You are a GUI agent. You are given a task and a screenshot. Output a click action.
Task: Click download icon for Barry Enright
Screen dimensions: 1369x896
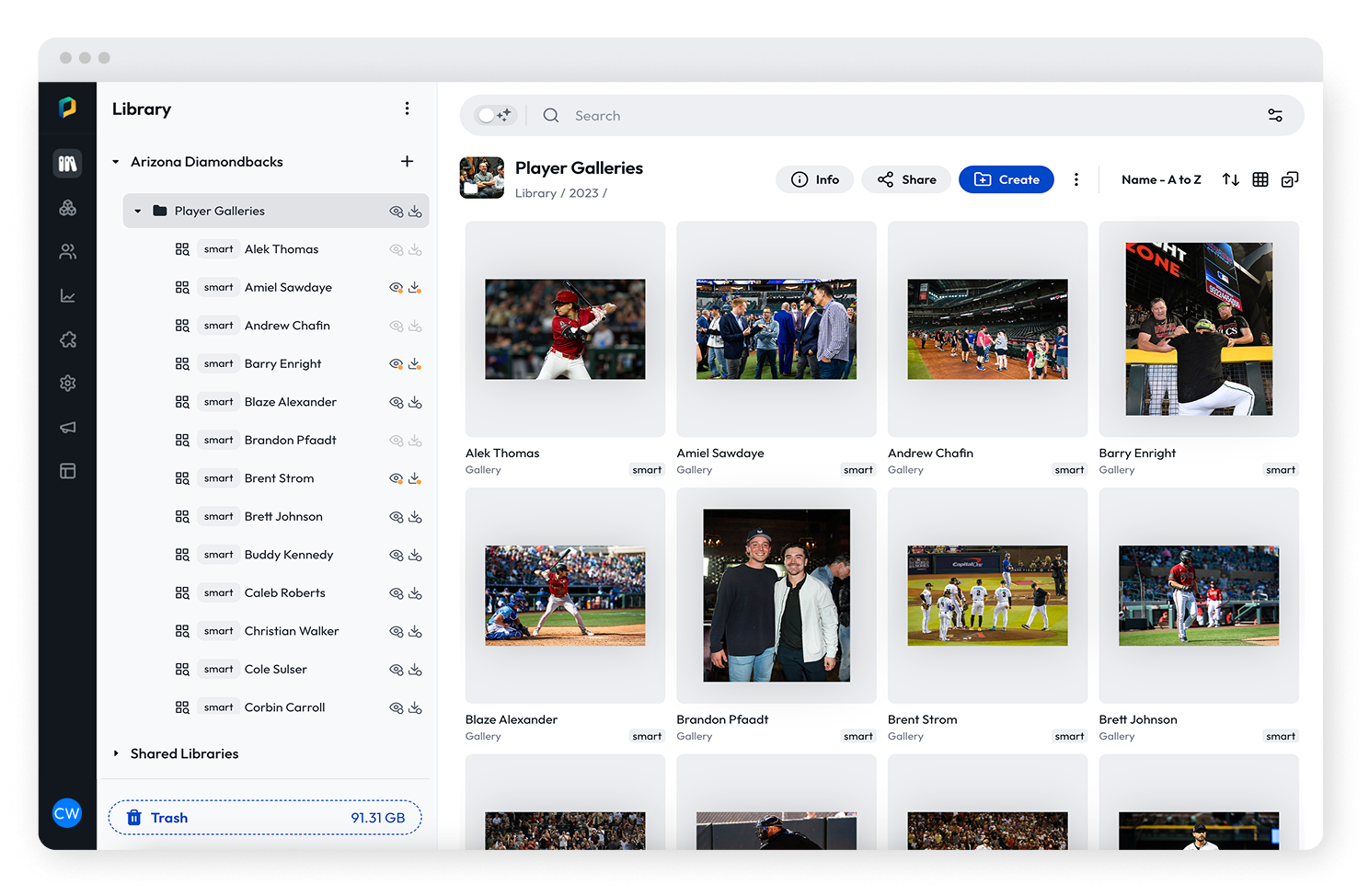tap(416, 364)
